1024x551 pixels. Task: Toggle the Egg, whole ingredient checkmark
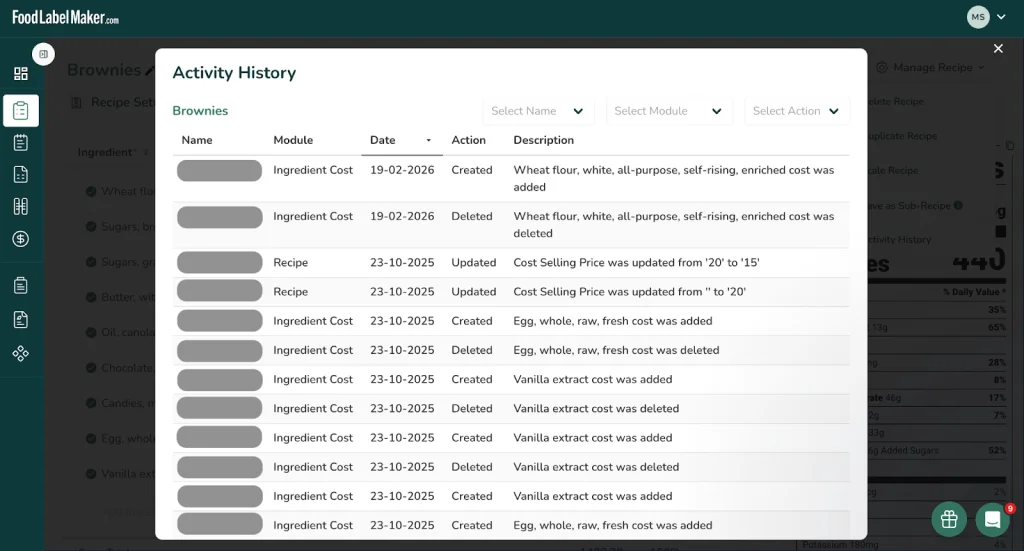pos(91,438)
